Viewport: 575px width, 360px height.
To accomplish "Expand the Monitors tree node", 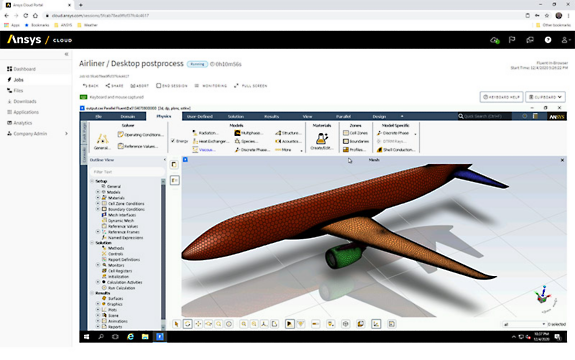I will coord(98,265).
